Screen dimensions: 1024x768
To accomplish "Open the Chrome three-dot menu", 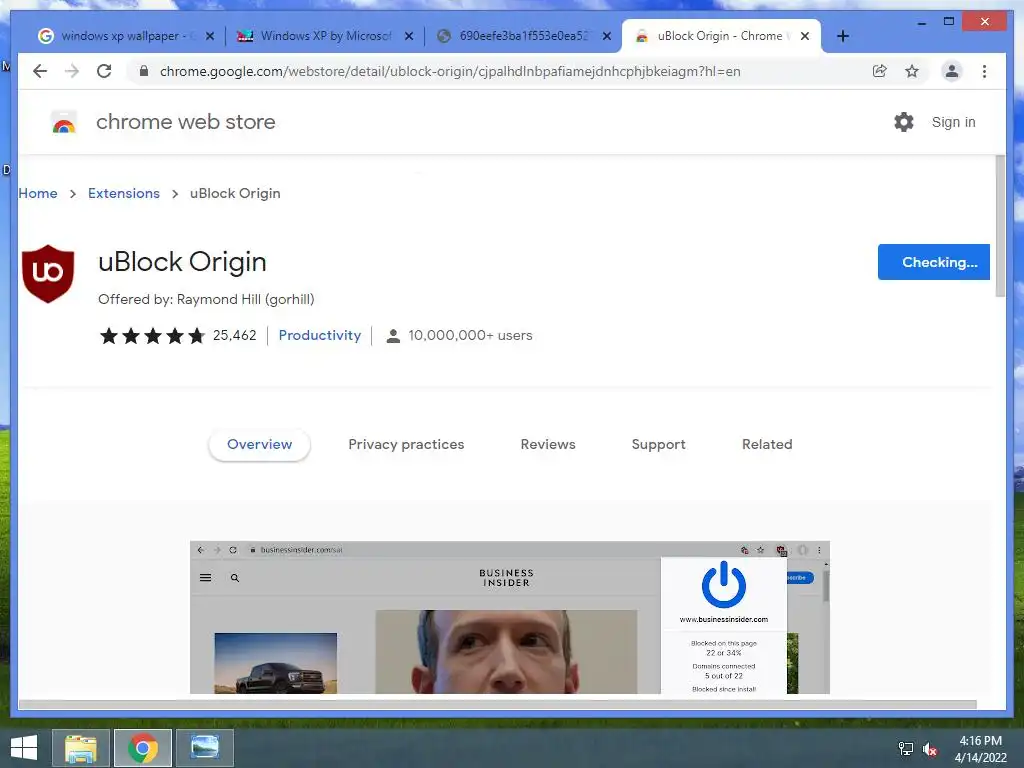I will coord(984,71).
